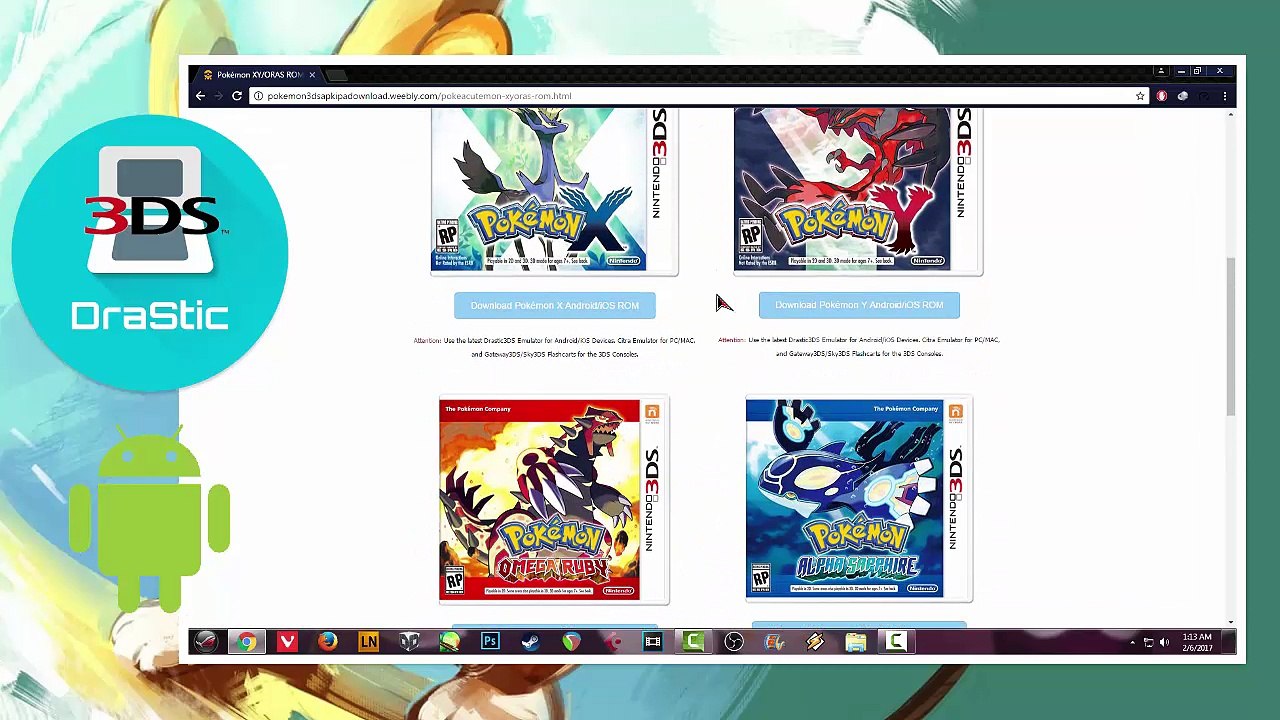Open the Chrome three-dot menu
The height and width of the screenshot is (720, 1280).
click(x=1225, y=96)
